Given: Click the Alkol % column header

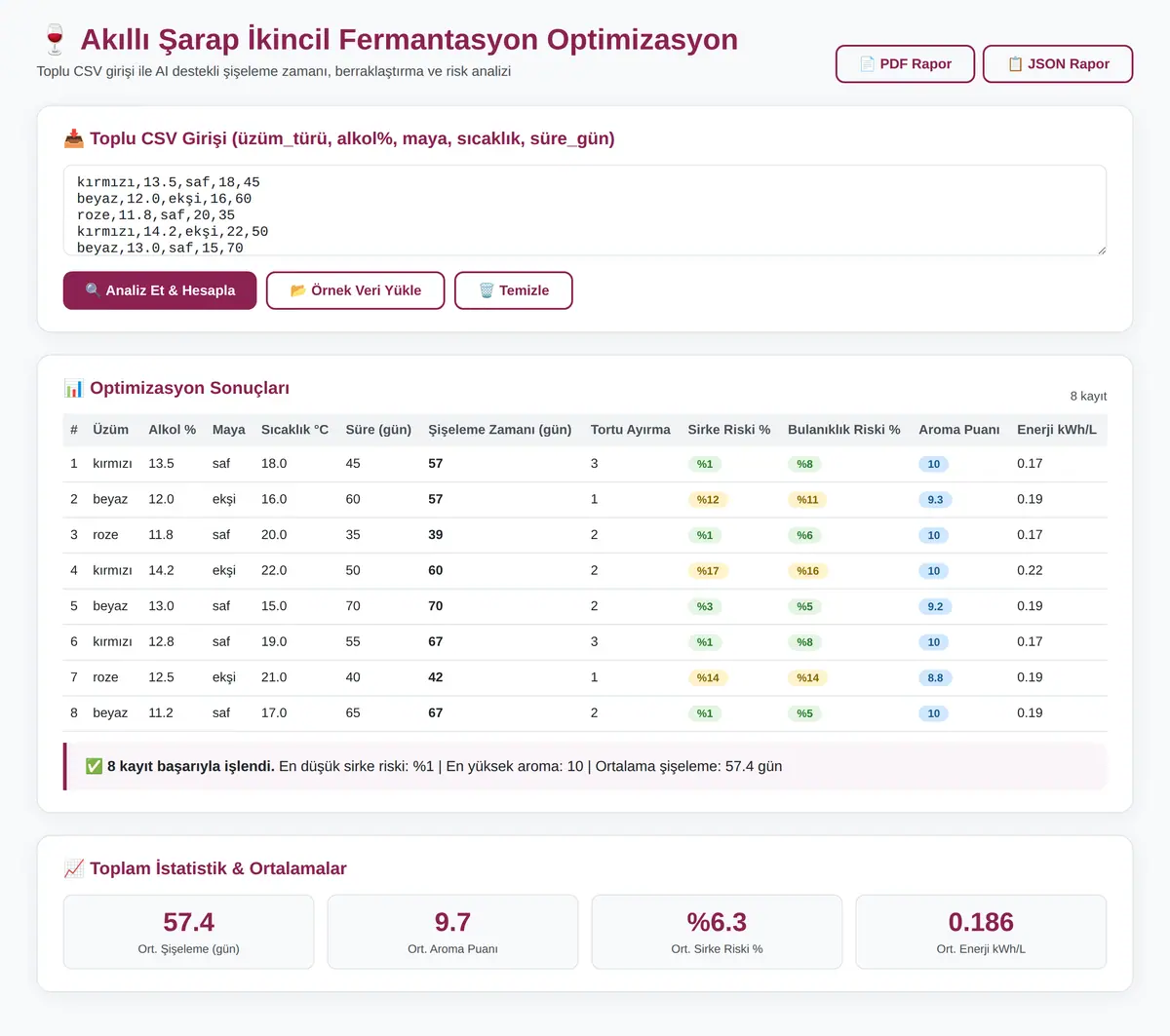Looking at the screenshot, I should pos(172,430).
